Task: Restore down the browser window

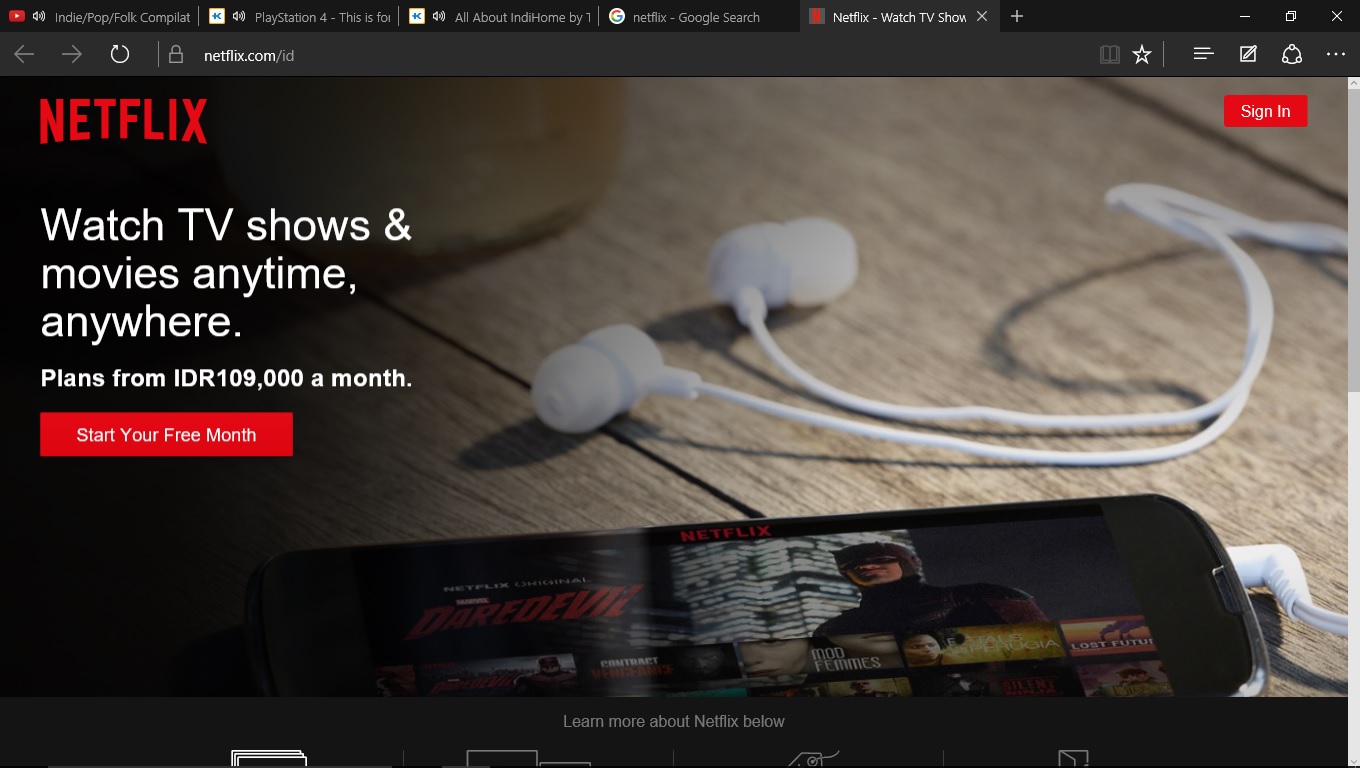Action: [1291, 17]
